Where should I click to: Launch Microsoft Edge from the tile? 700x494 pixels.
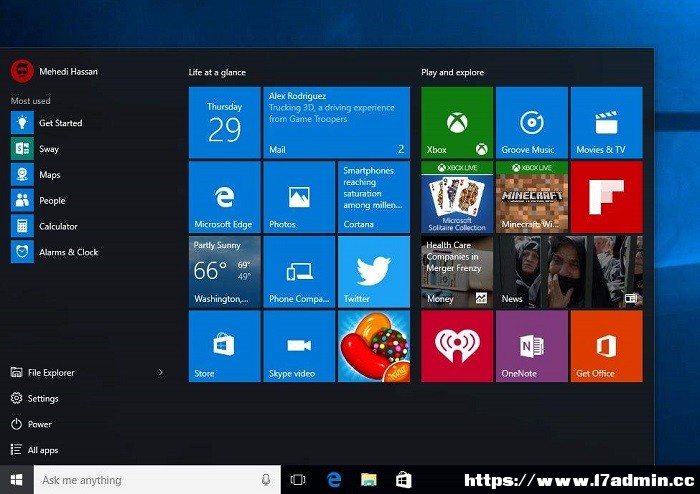click(225, 197)
